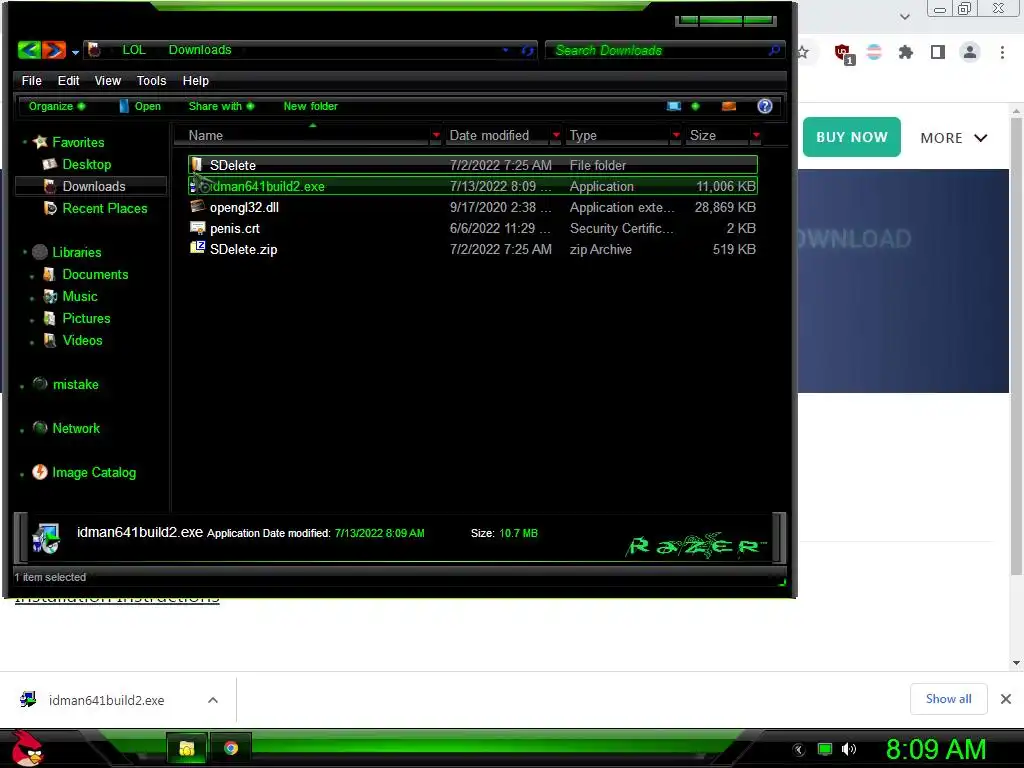Open the Edit menu
1024x768 pixels.
[68, 80]
